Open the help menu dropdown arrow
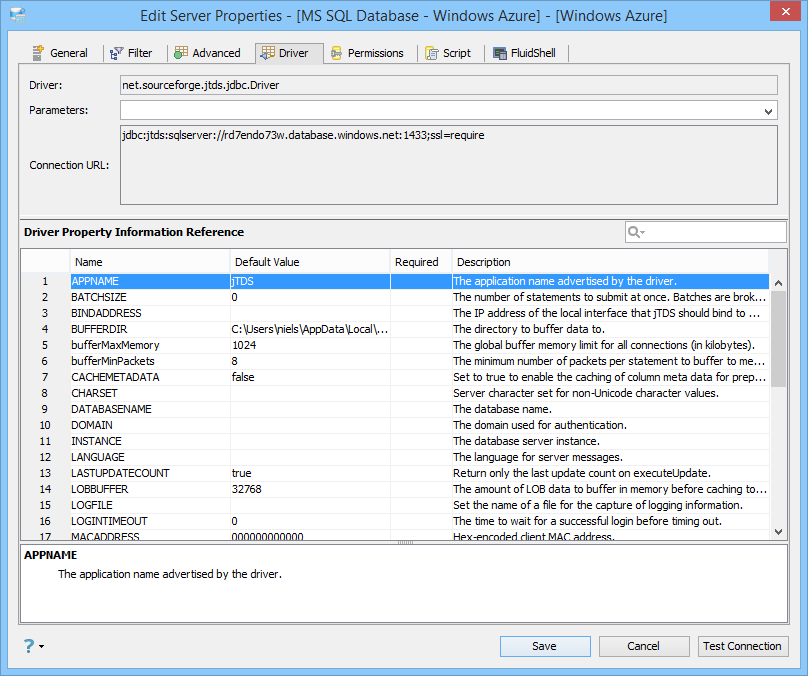 (41, 646)
